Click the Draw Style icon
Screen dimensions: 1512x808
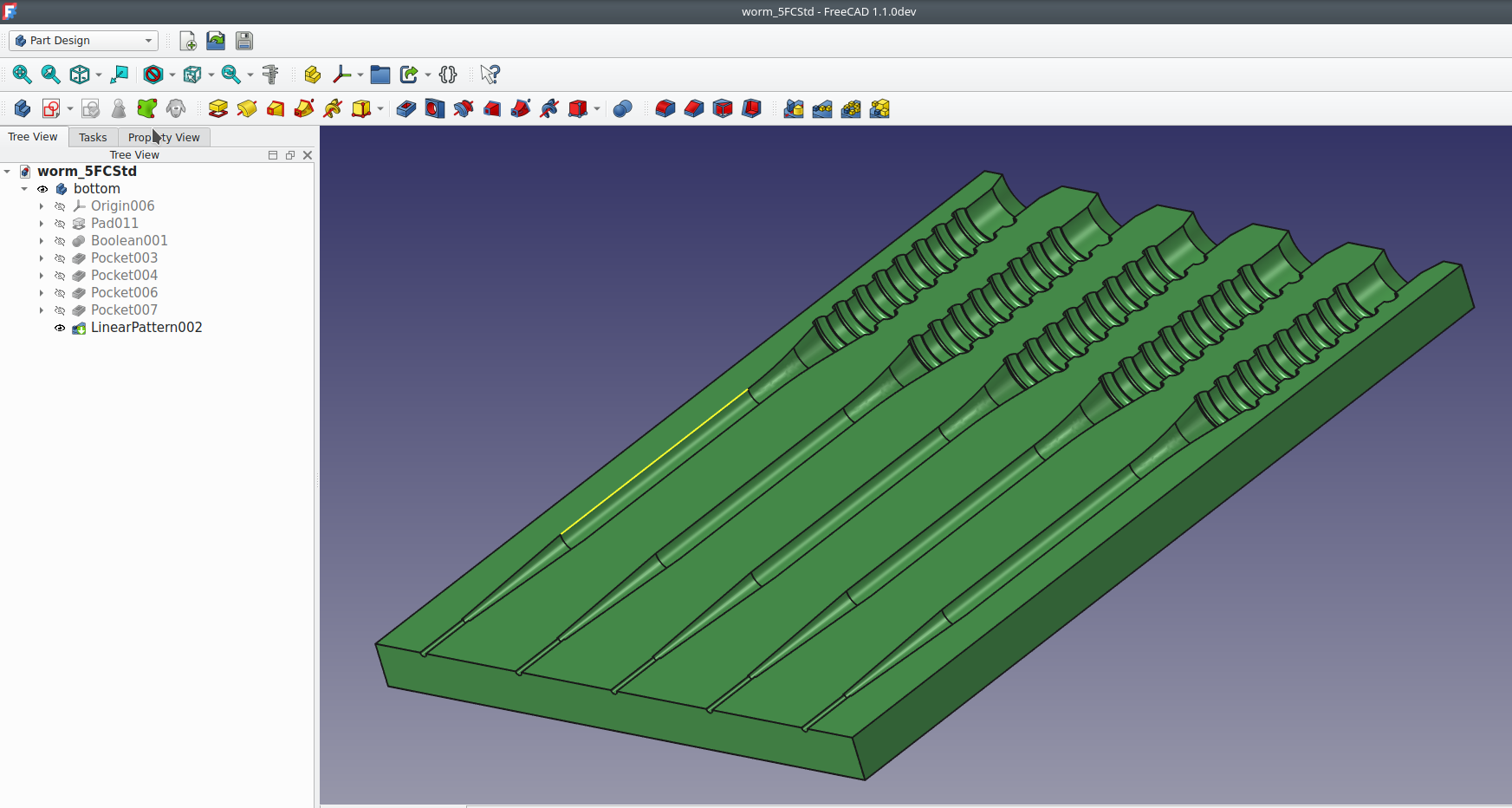point(153,75)
